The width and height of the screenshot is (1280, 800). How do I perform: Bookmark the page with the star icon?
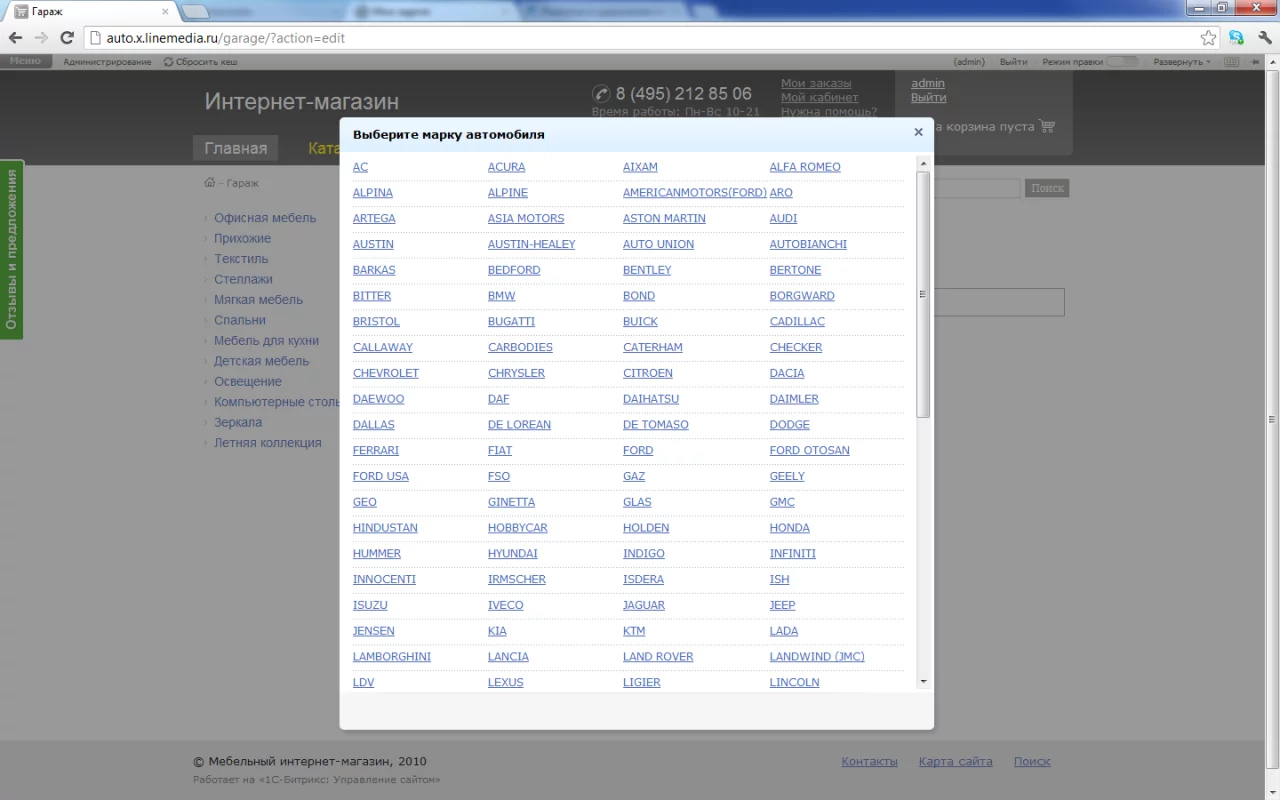(x=1208, y=38)
